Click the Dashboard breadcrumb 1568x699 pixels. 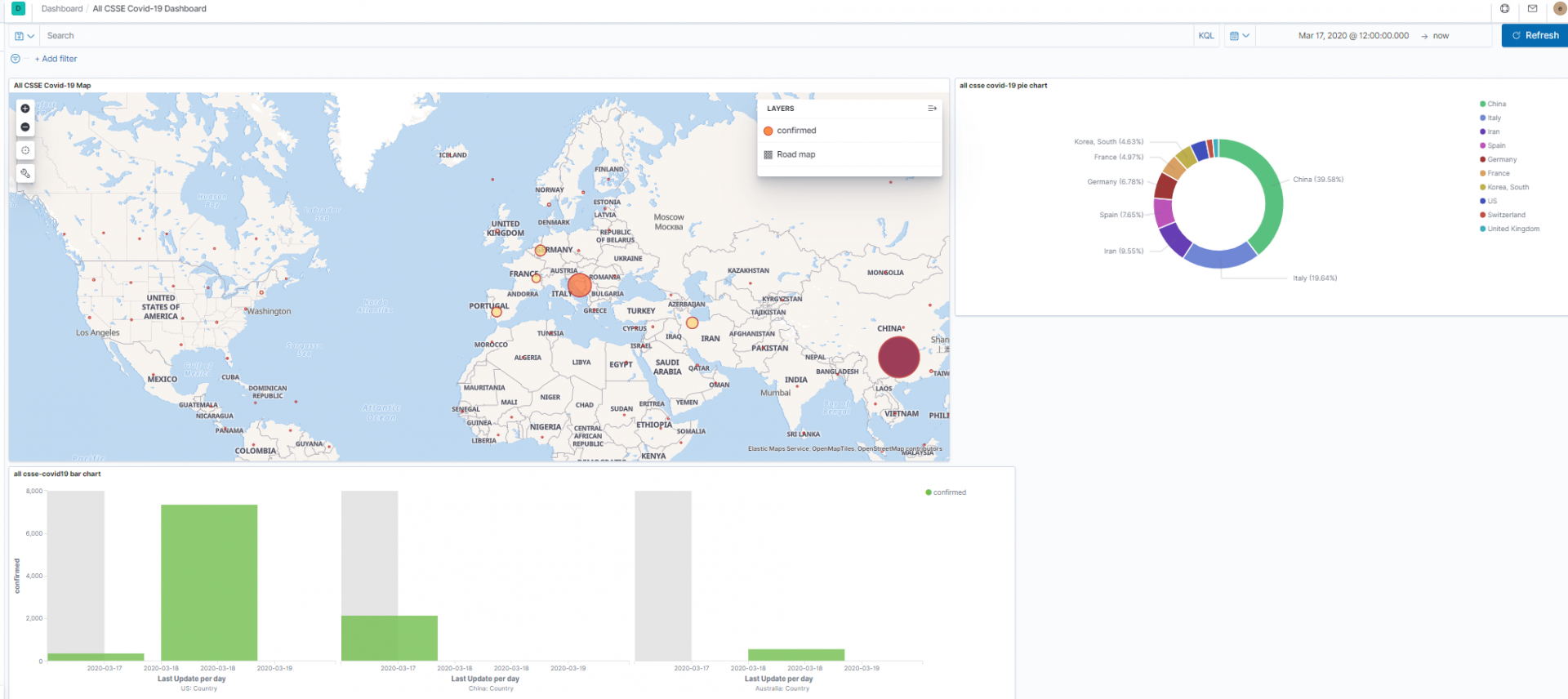62,9
